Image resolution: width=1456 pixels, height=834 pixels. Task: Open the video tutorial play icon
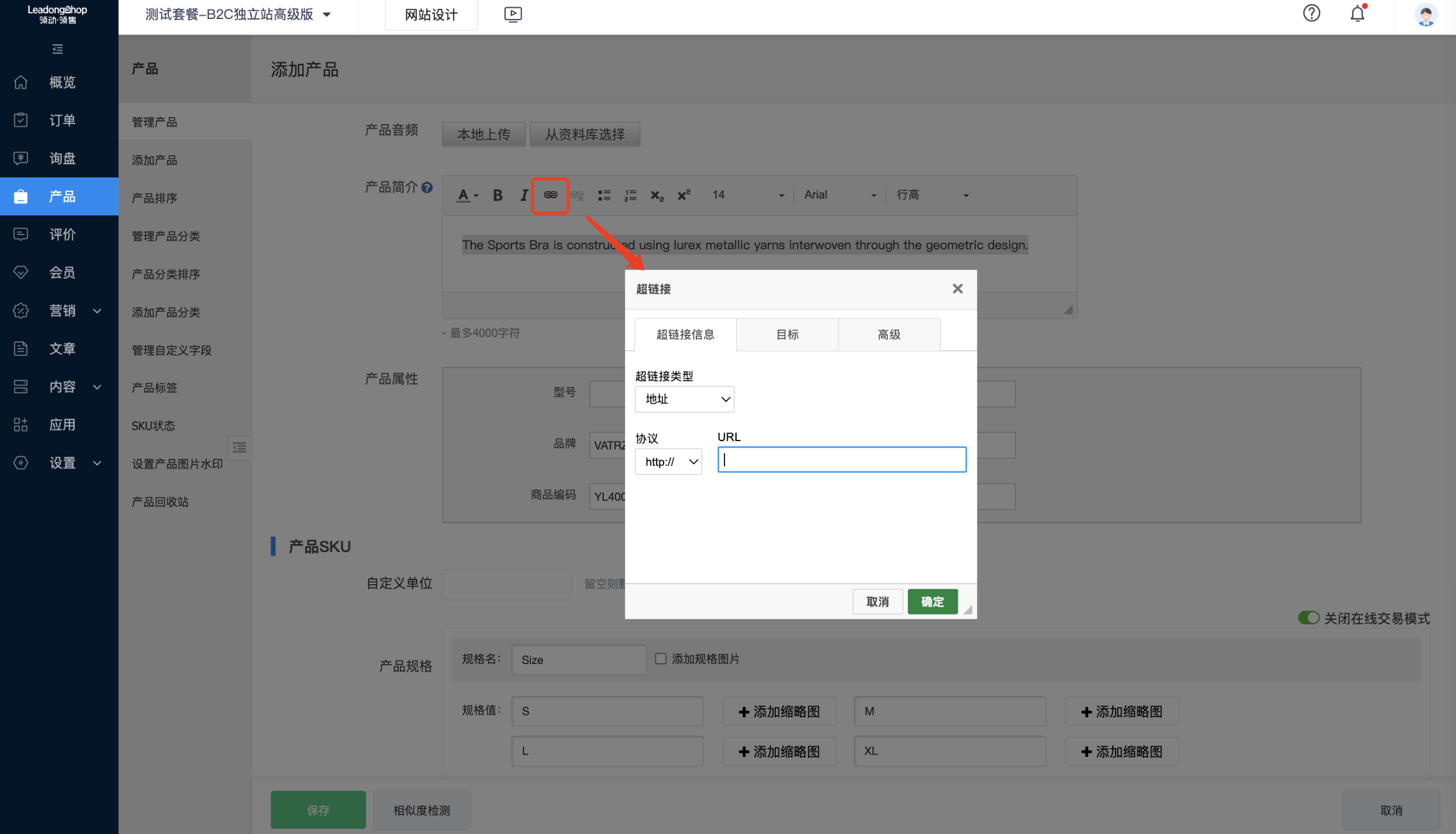click(513, 14)
